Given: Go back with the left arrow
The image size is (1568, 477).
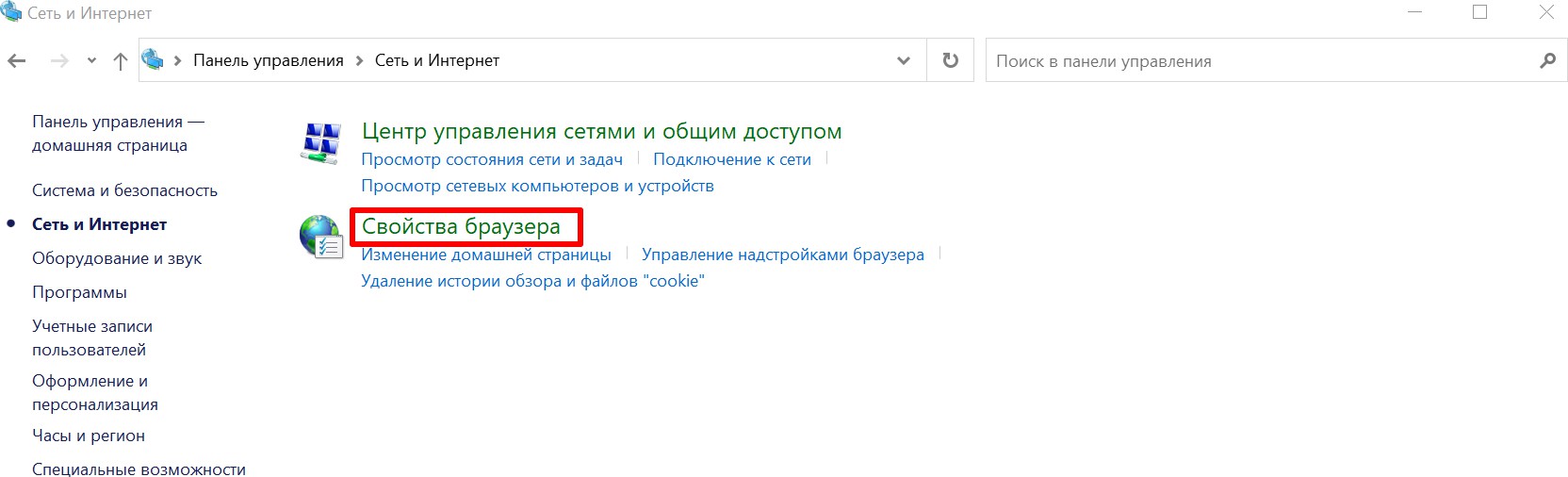Looking at the screenshot, I should [16, 61].
